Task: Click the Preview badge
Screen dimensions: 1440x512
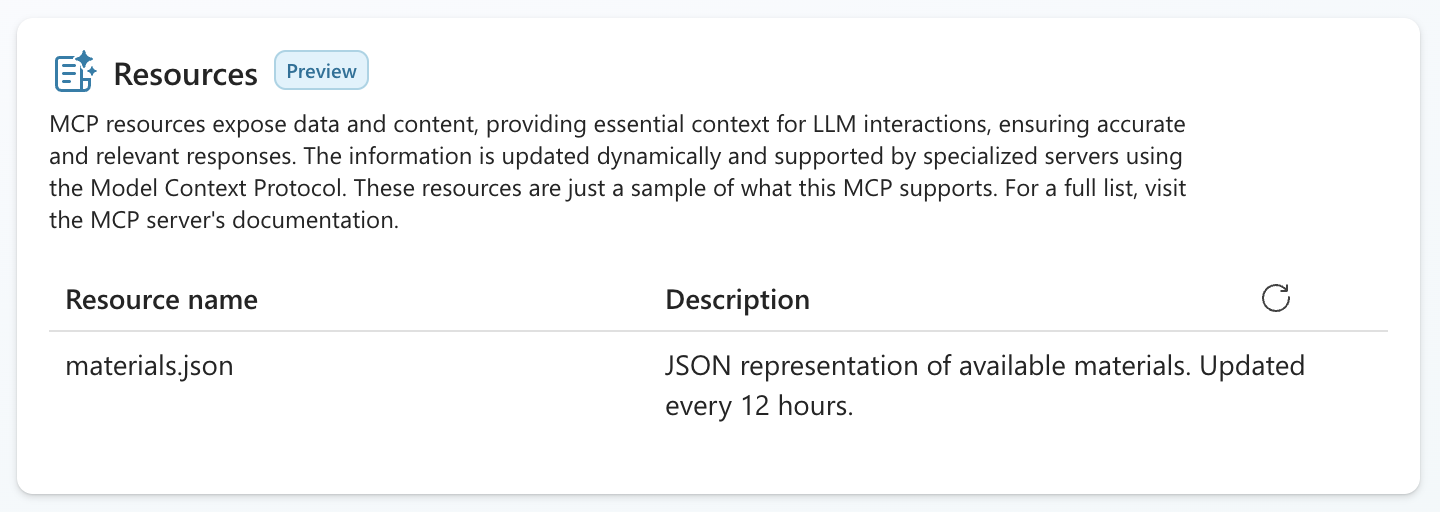Action: pyautogui.click(x=321, y=71)
